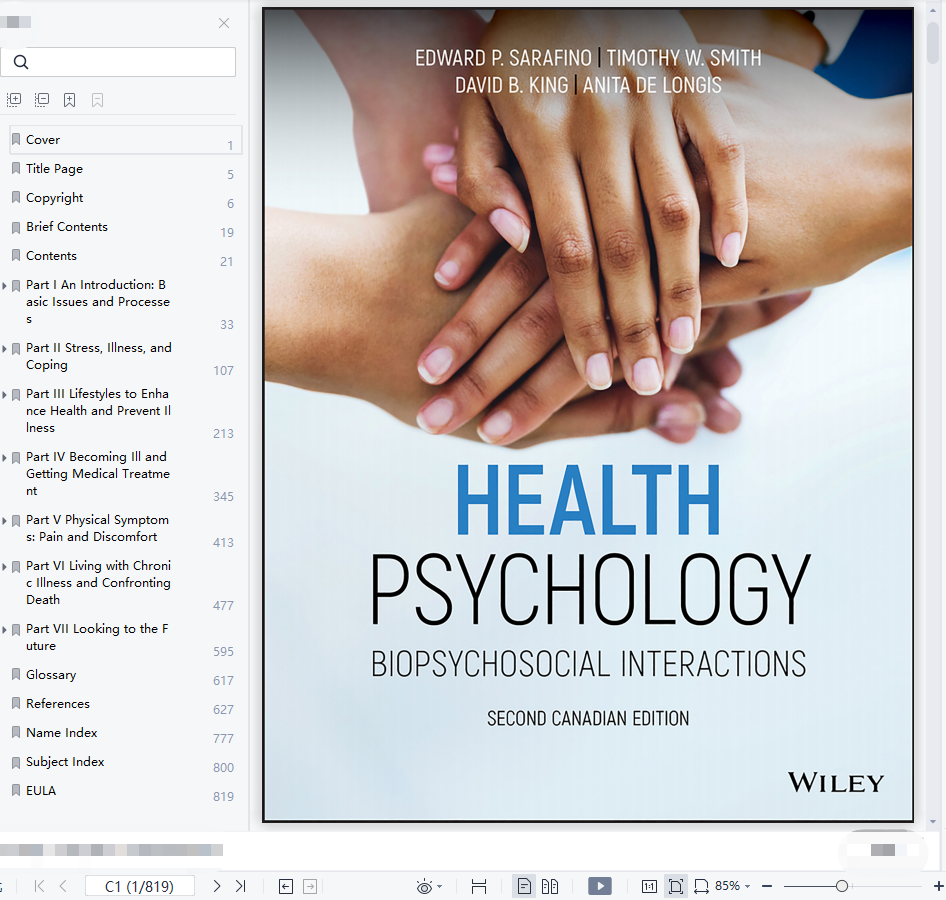946x900 pixels.
Task: Click the bookmark icon beside Name Index
Action: [16, 733]
